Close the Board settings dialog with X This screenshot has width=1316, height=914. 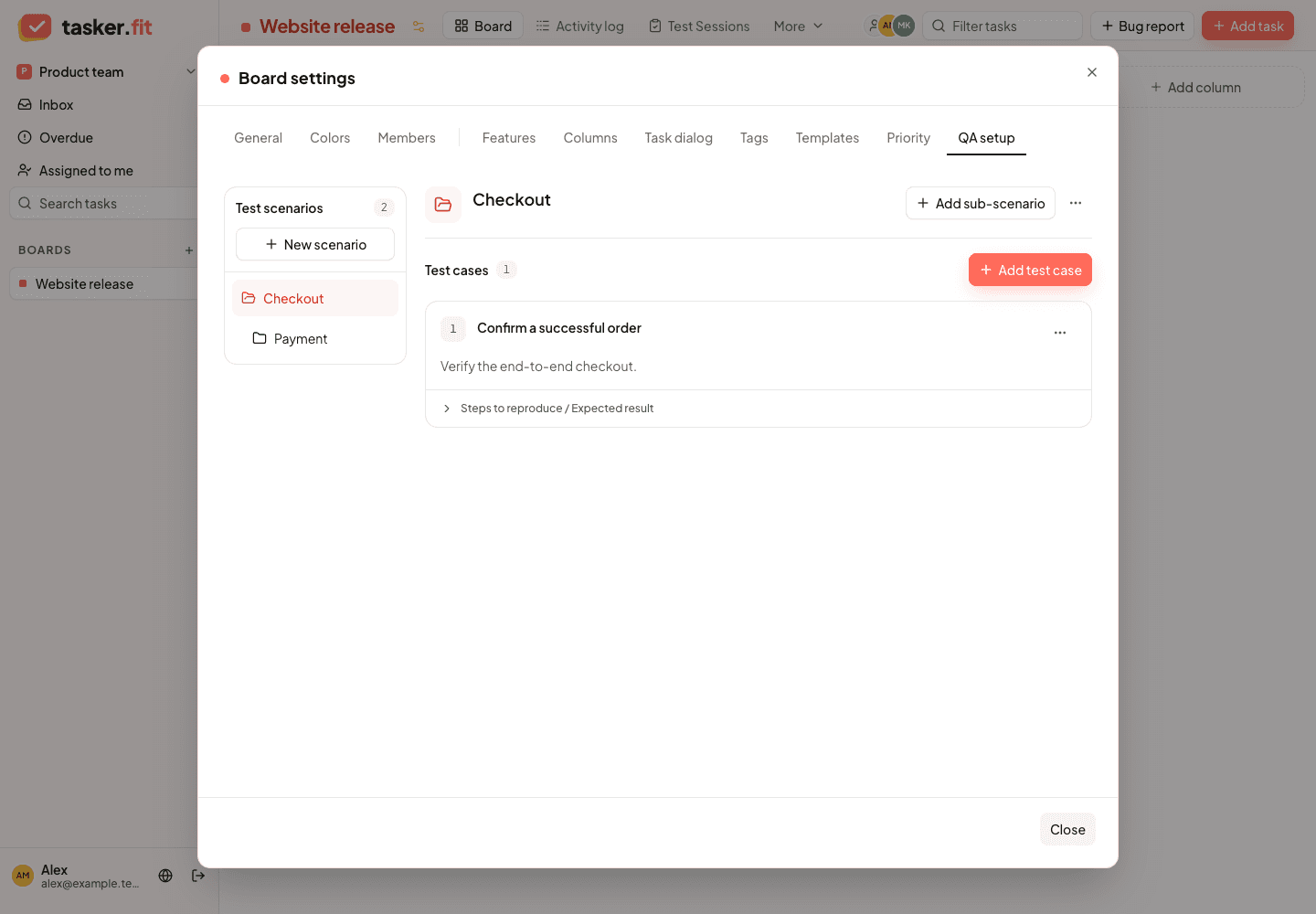point(1092,72)
